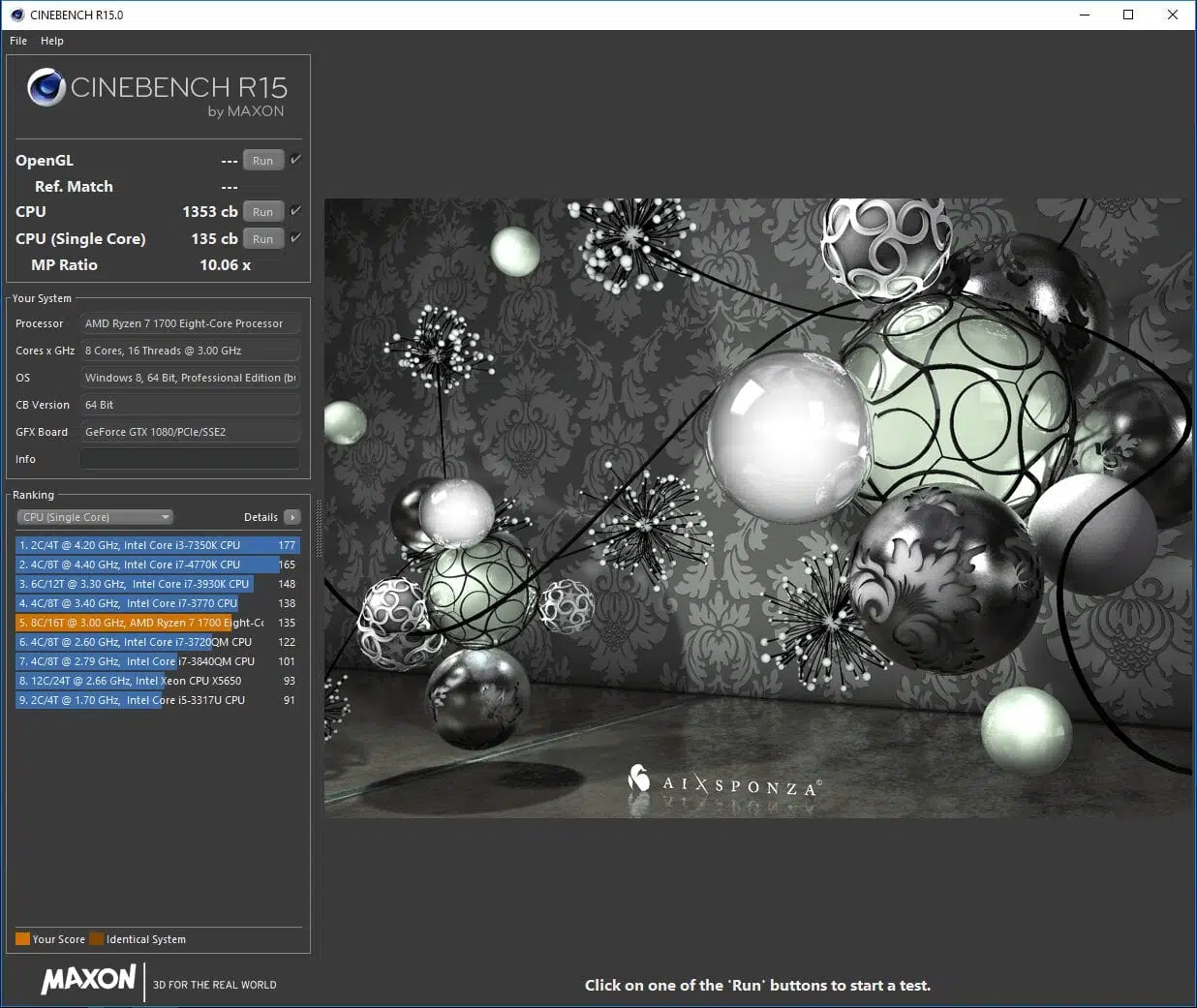The height and width of the screenshot is (1008, 1197).
Task: Select ranking row Intel Core i7-3720QM
Action: pos(158,642)
